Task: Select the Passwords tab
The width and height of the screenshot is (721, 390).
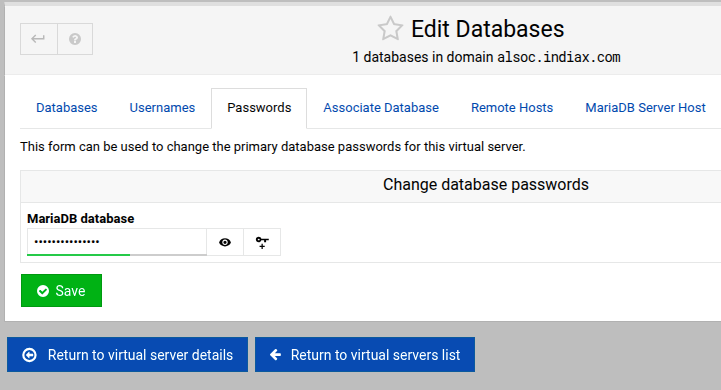Action: coord(259,108)
